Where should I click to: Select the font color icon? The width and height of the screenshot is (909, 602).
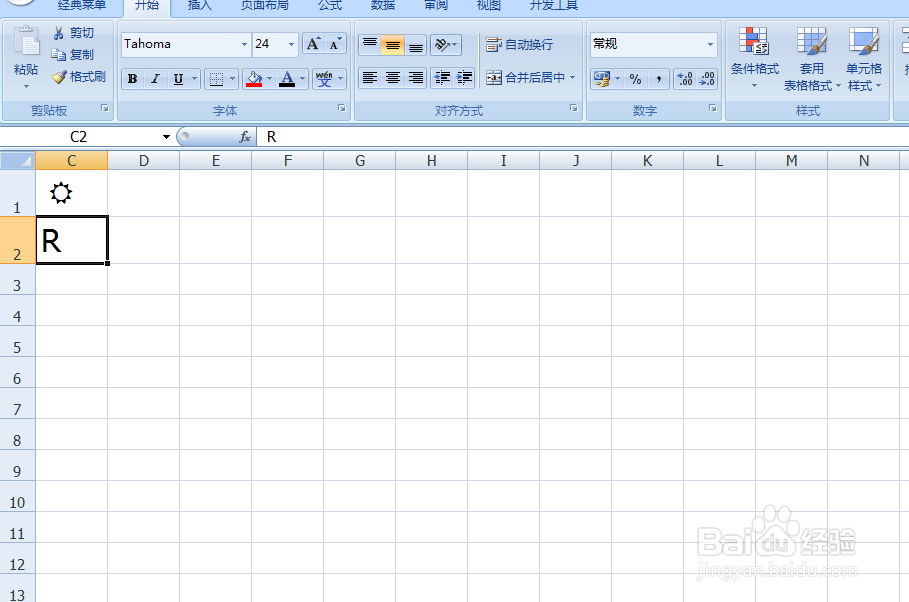(288, 79)
